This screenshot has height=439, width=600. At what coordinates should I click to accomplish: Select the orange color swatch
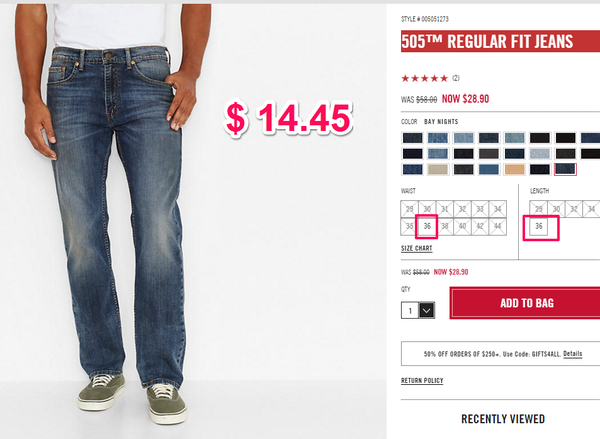514,169
